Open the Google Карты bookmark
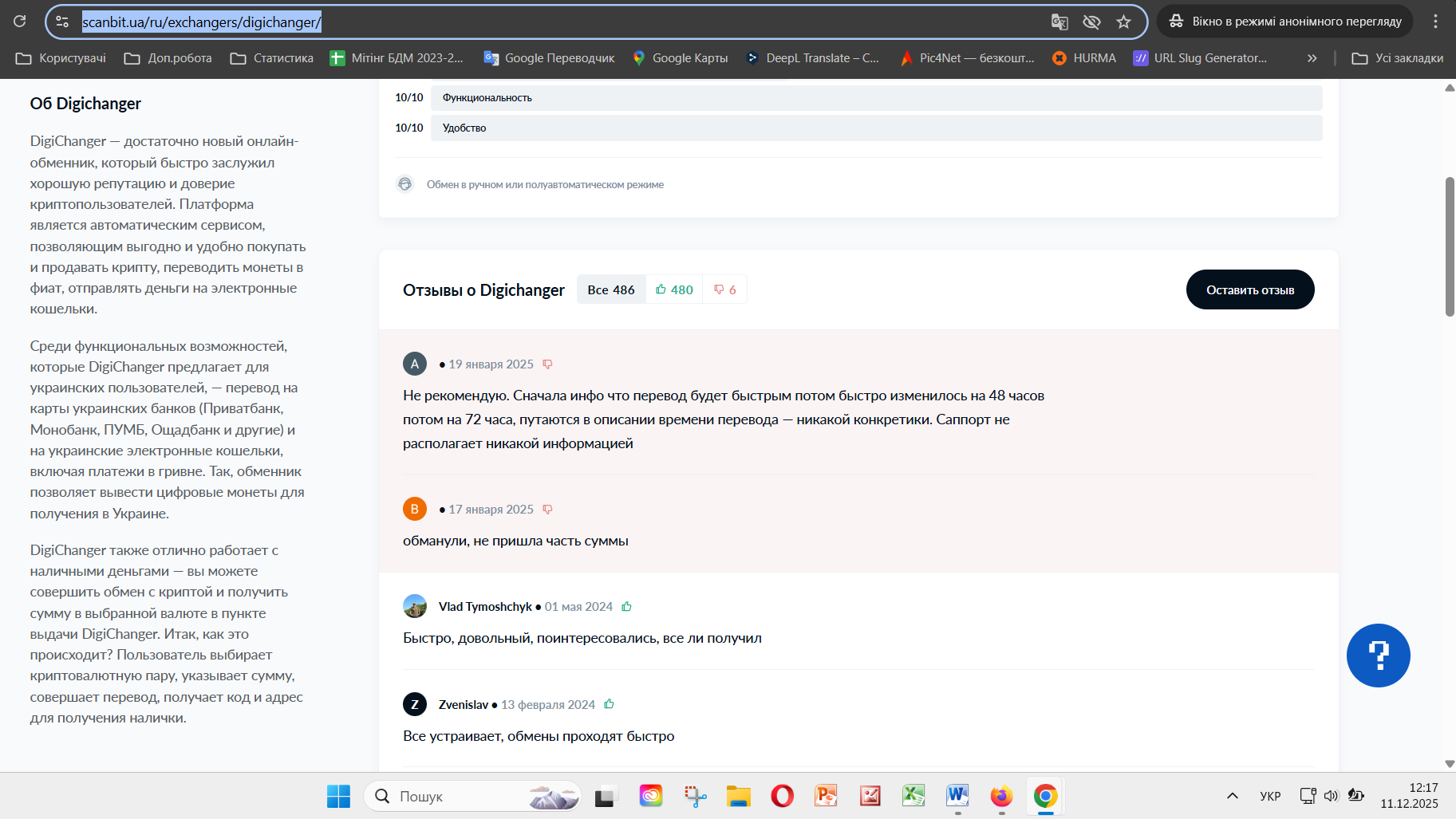 (x=681, y=58)
